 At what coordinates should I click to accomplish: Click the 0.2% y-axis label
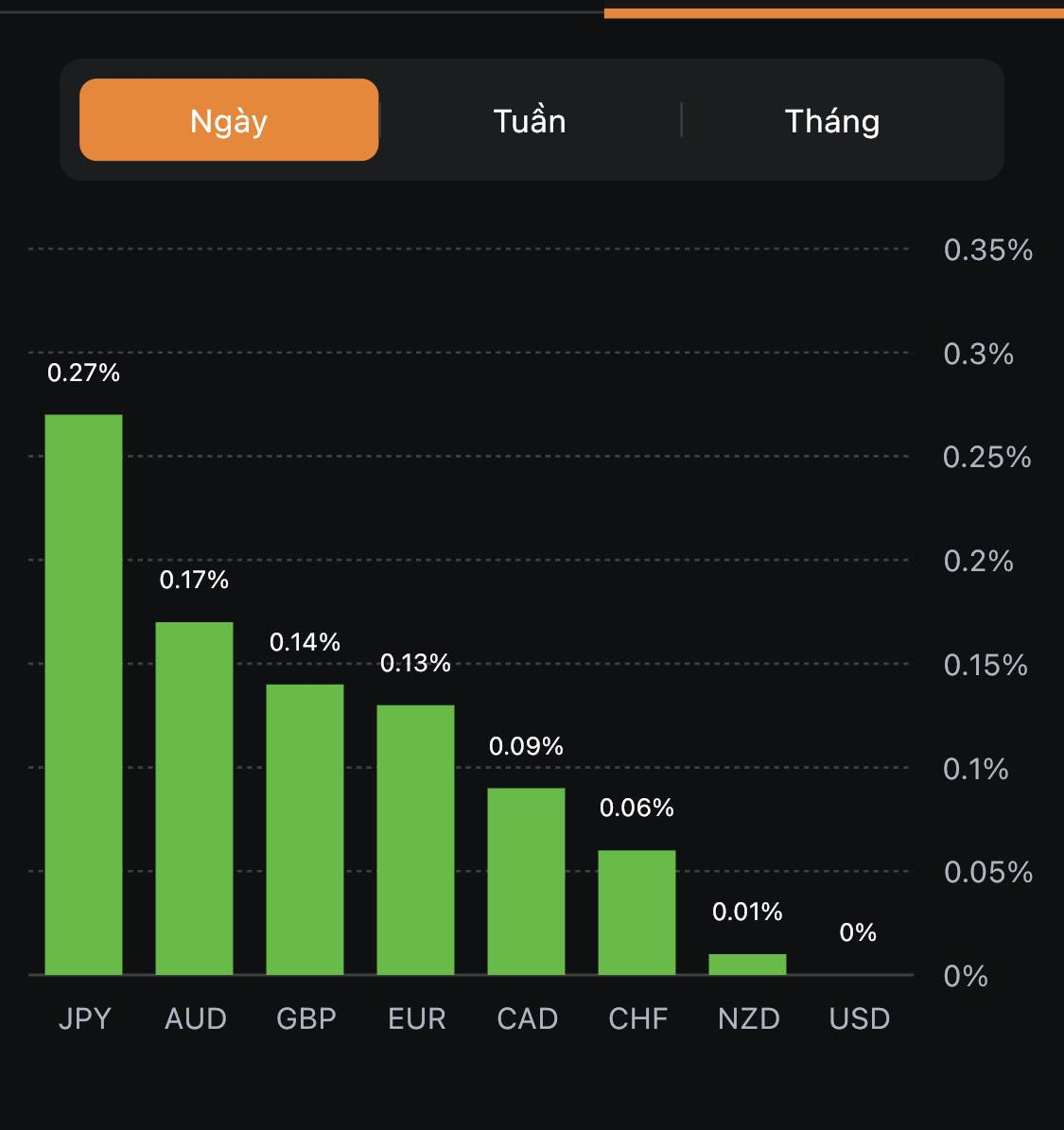[x=978, y=561]
